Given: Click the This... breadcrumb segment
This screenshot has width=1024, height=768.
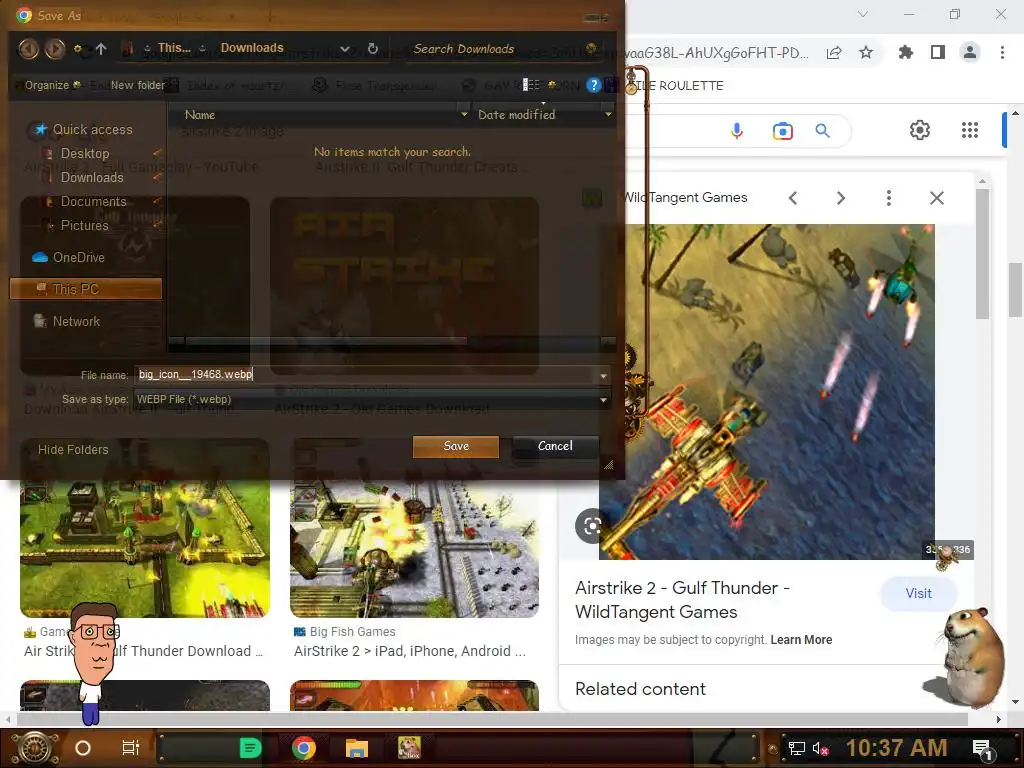Looking at the screenshot, I should [174, 48].
